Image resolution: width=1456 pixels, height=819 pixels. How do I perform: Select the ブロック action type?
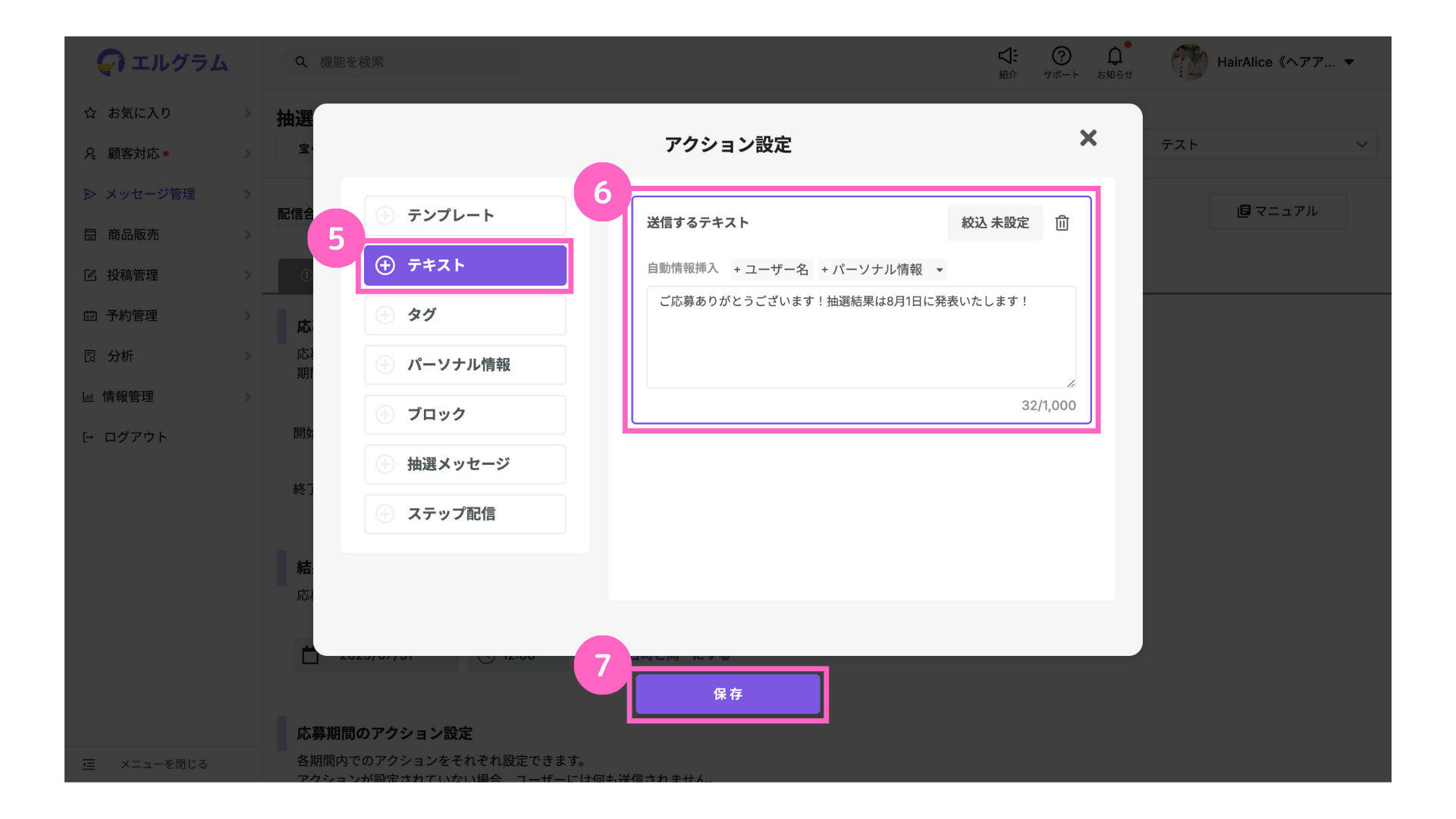pos(465,415)
